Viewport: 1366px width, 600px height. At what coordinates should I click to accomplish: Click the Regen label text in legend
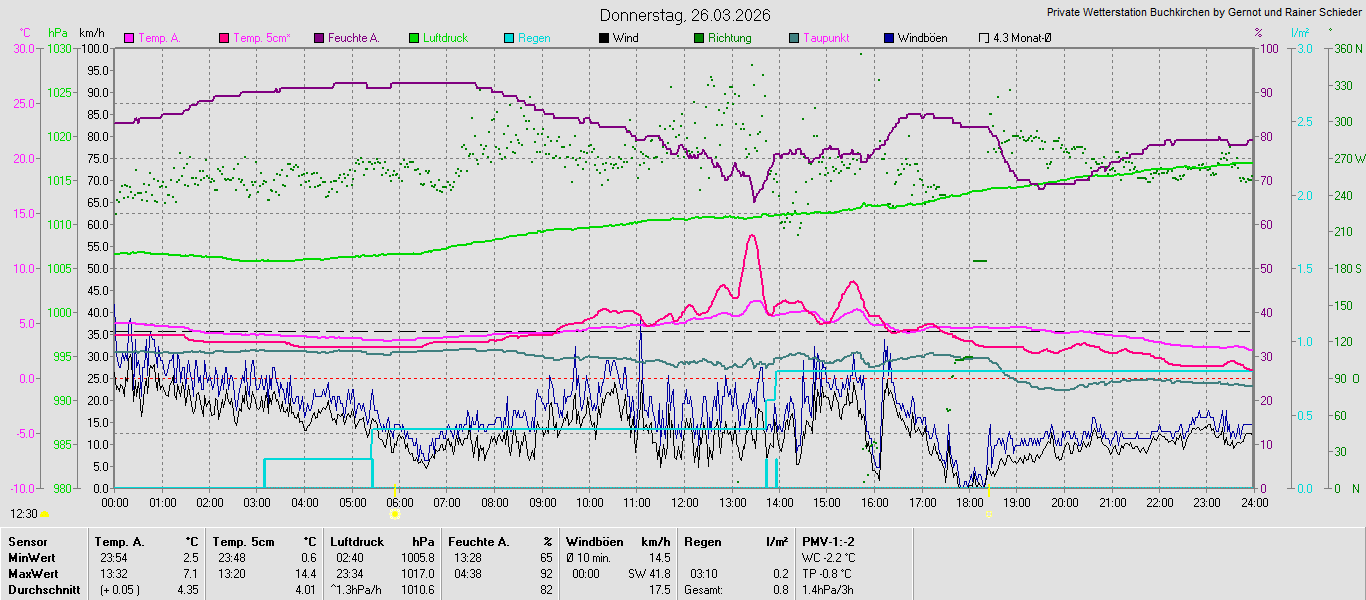[534, 38]
